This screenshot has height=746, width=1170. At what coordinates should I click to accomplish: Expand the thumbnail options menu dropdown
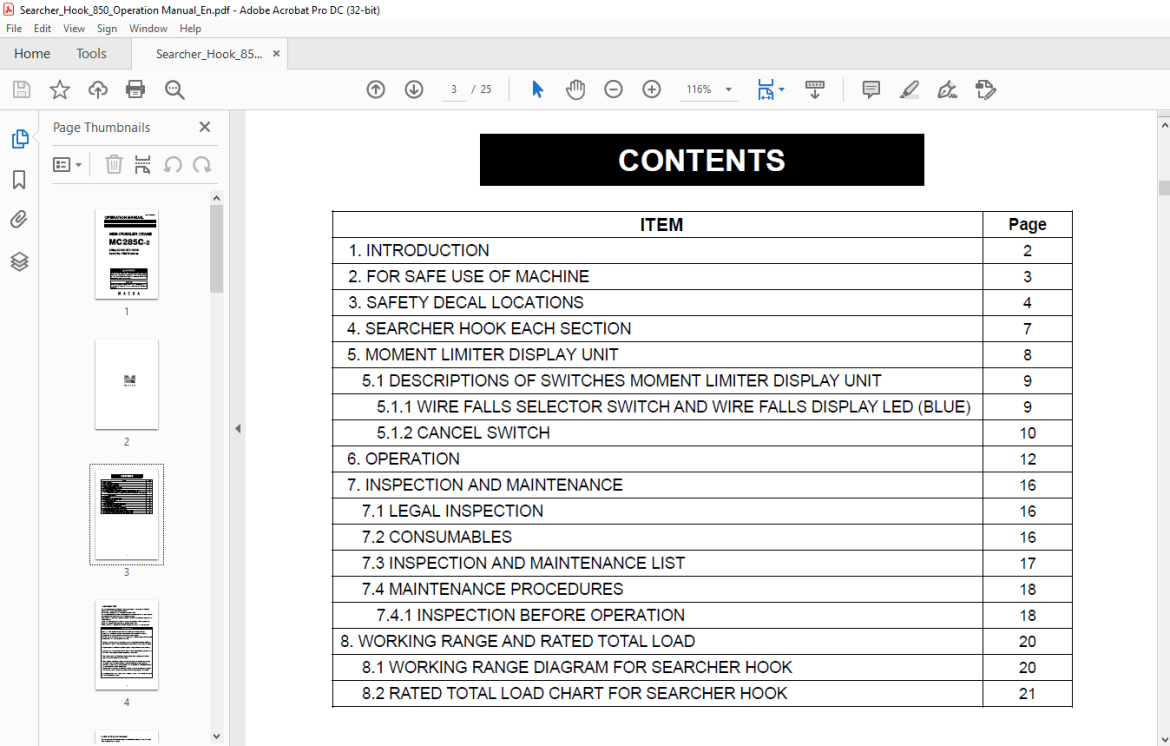(67, 165)
